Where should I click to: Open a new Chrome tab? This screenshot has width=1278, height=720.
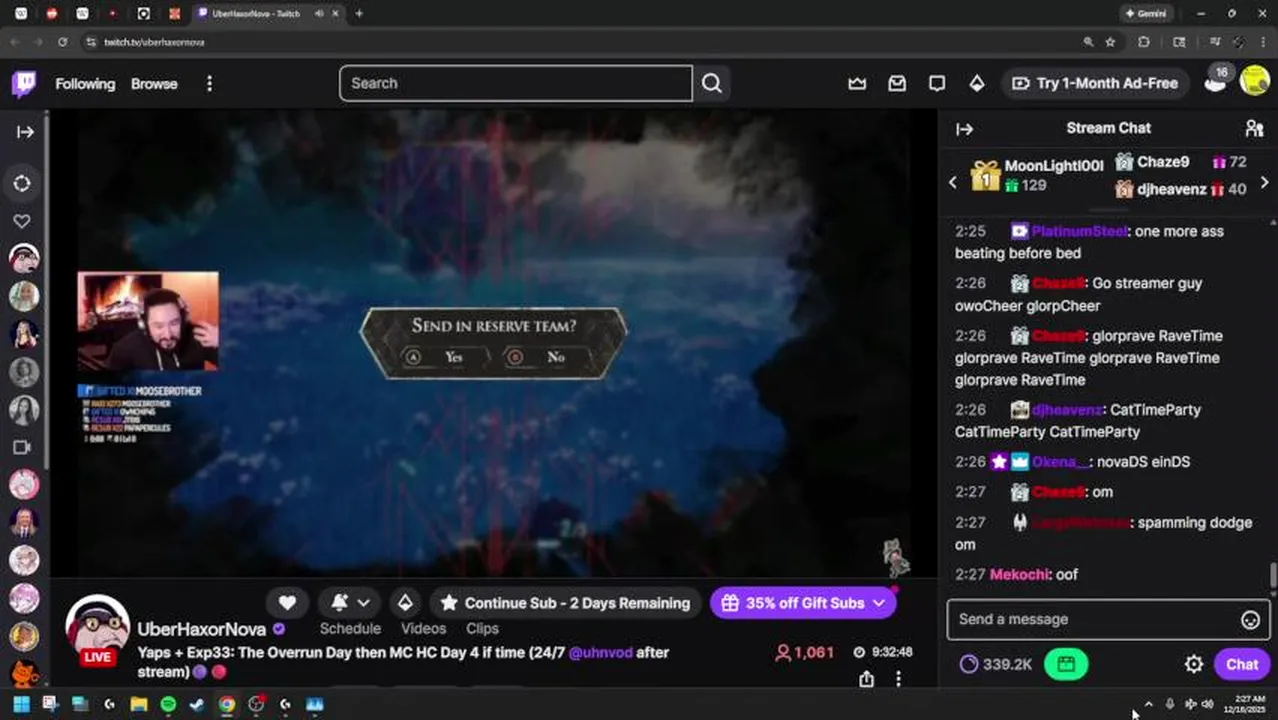pyautogui.click(x=359, y=13)
